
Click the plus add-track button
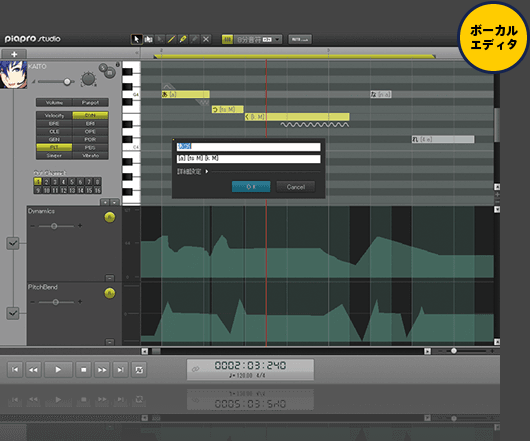point(14,54)
